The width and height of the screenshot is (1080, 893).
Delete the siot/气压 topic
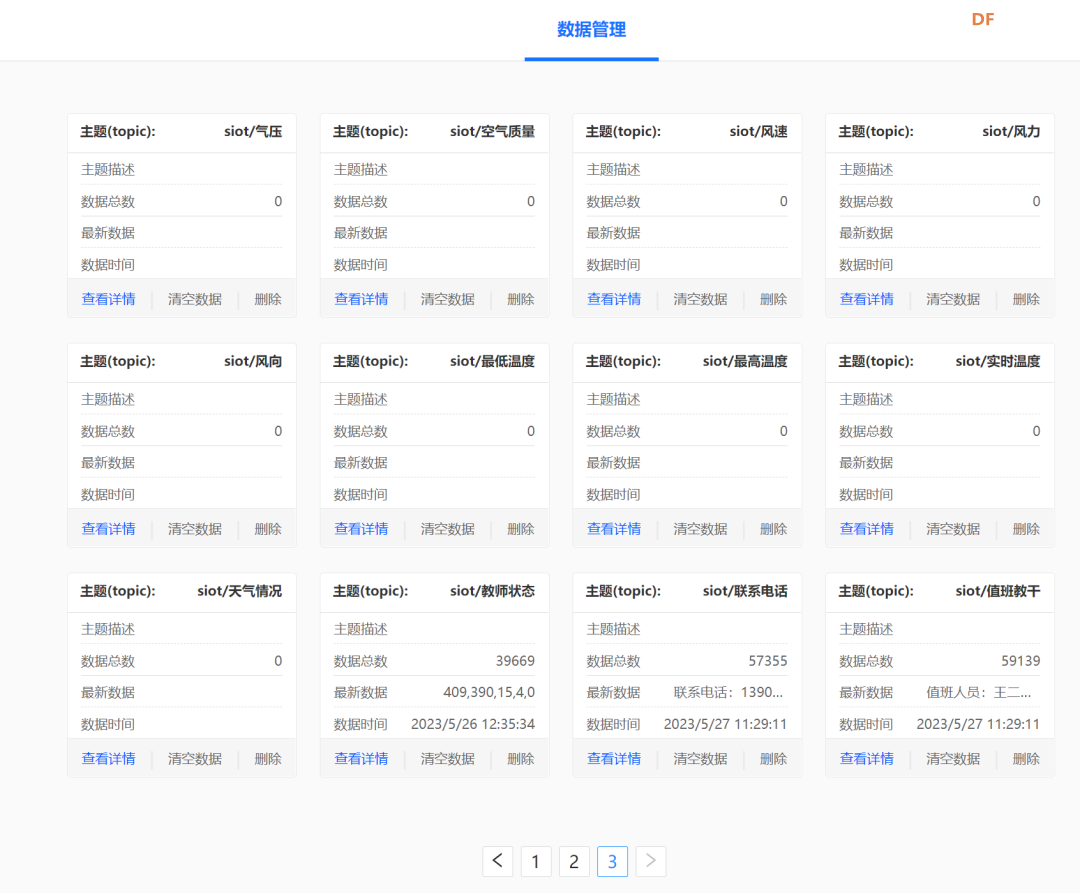pyautogui.click(x=268, y=299)
